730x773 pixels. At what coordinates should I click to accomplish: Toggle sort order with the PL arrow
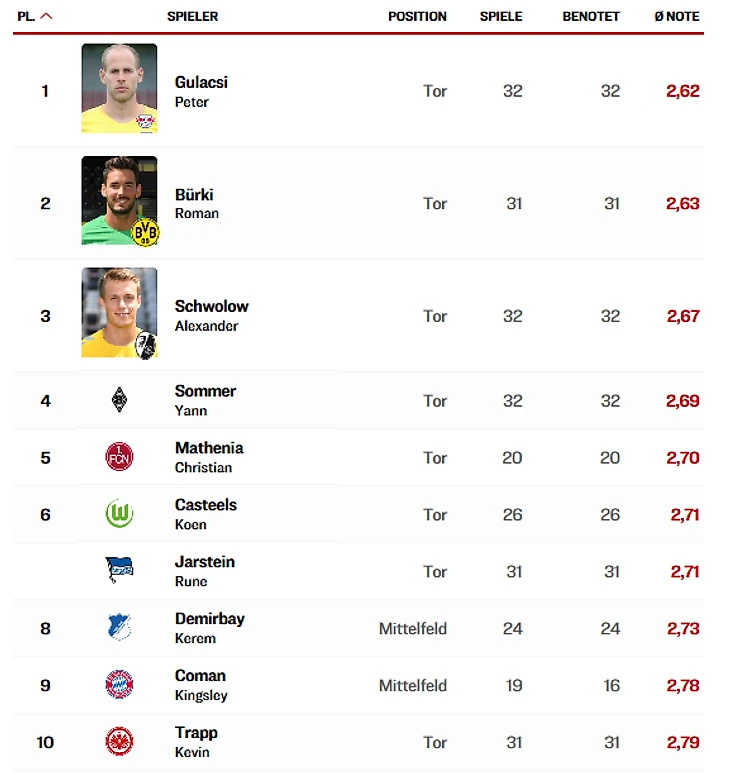coord(46,17)
